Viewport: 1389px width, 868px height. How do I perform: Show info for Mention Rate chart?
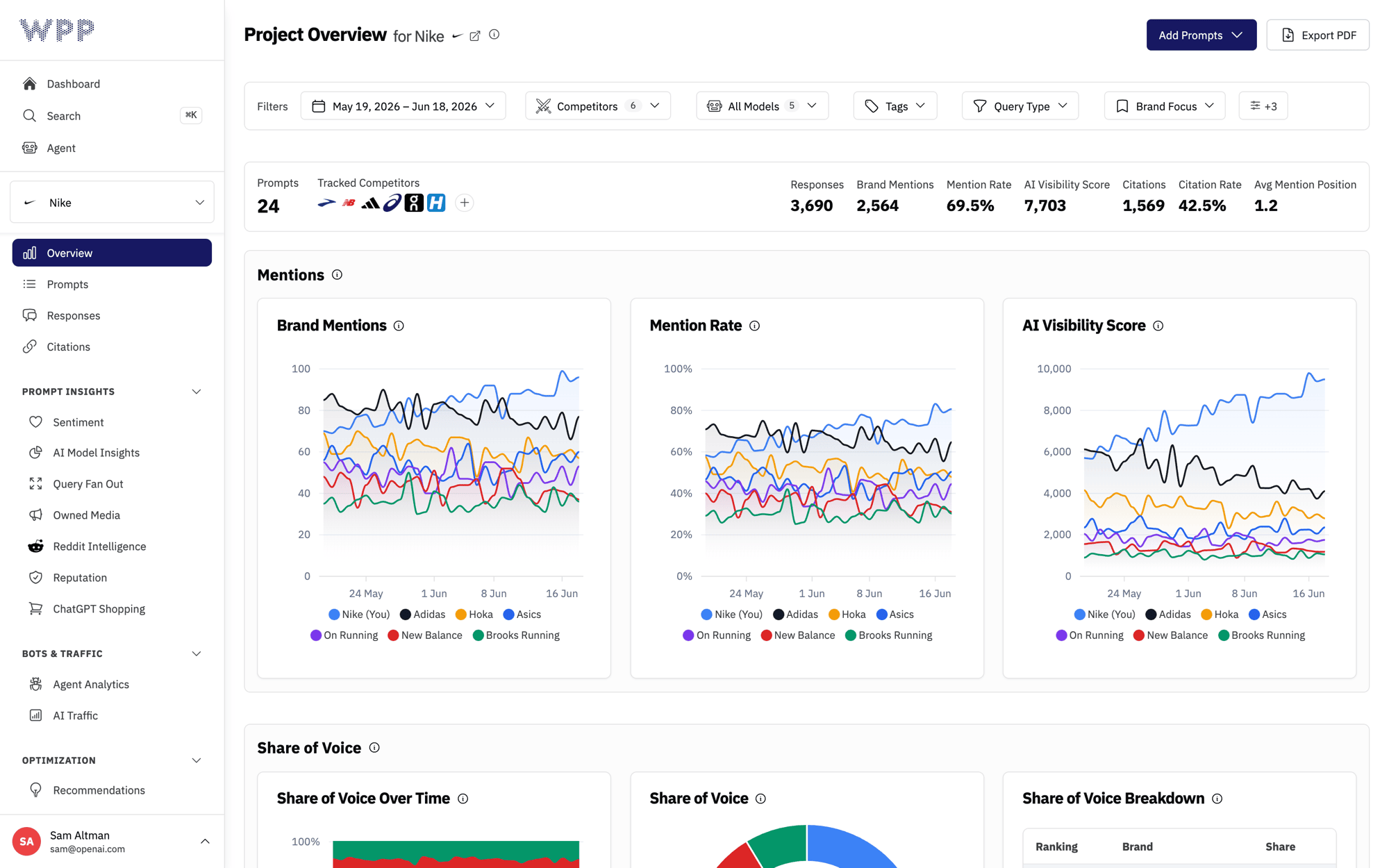point(754,326)
